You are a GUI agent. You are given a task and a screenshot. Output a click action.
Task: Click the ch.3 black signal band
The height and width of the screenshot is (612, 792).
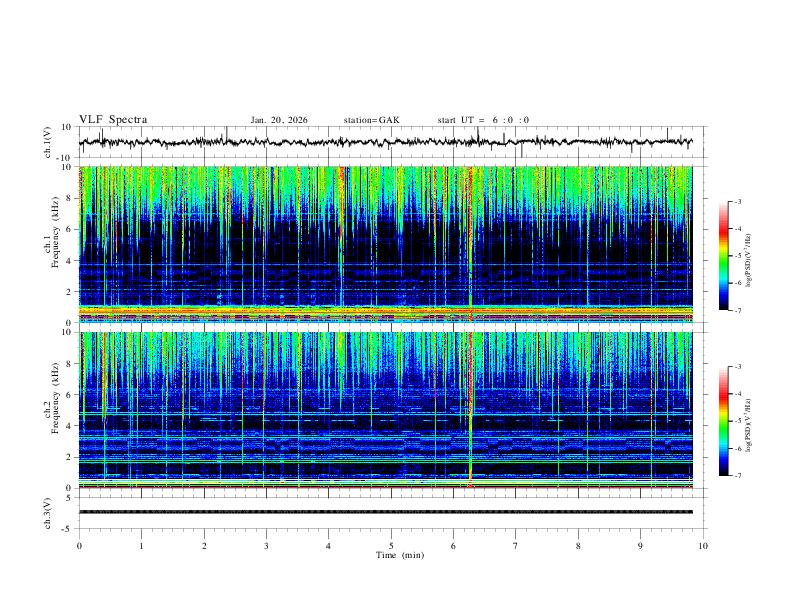[386, 512]
